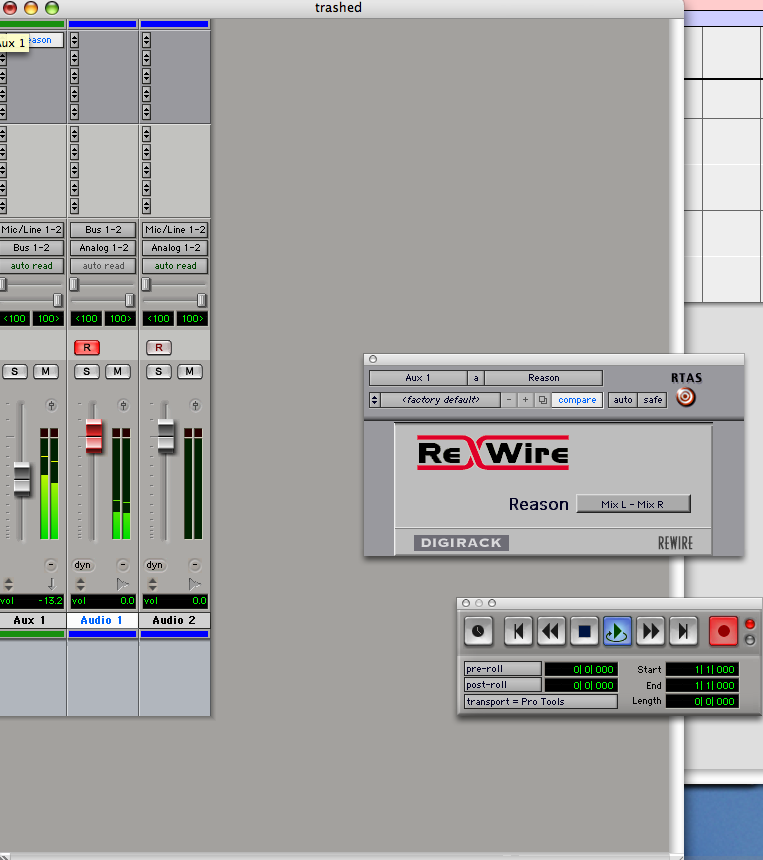This screenshot has height=860, width=763.
Task: Click the plug-in auto button
Action: point(623,400)
